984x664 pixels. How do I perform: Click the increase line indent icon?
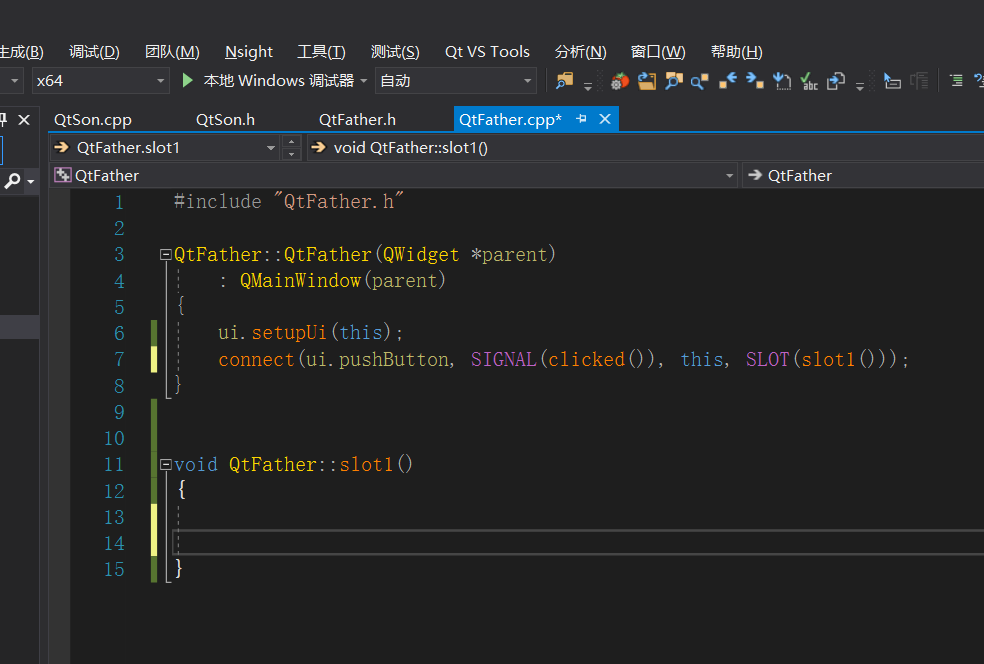956,81
